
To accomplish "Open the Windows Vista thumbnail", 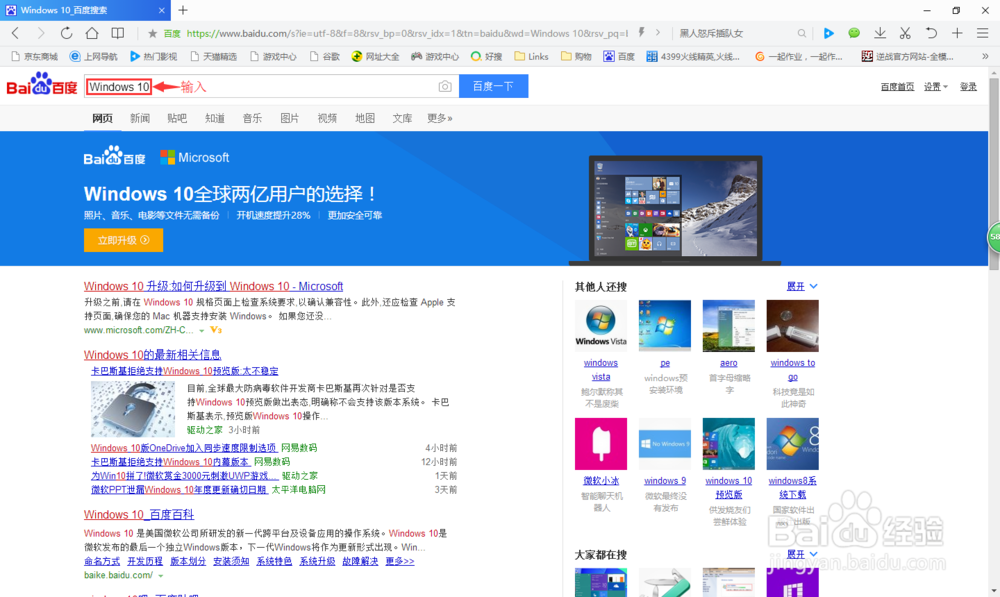I will tap(601, 325).
